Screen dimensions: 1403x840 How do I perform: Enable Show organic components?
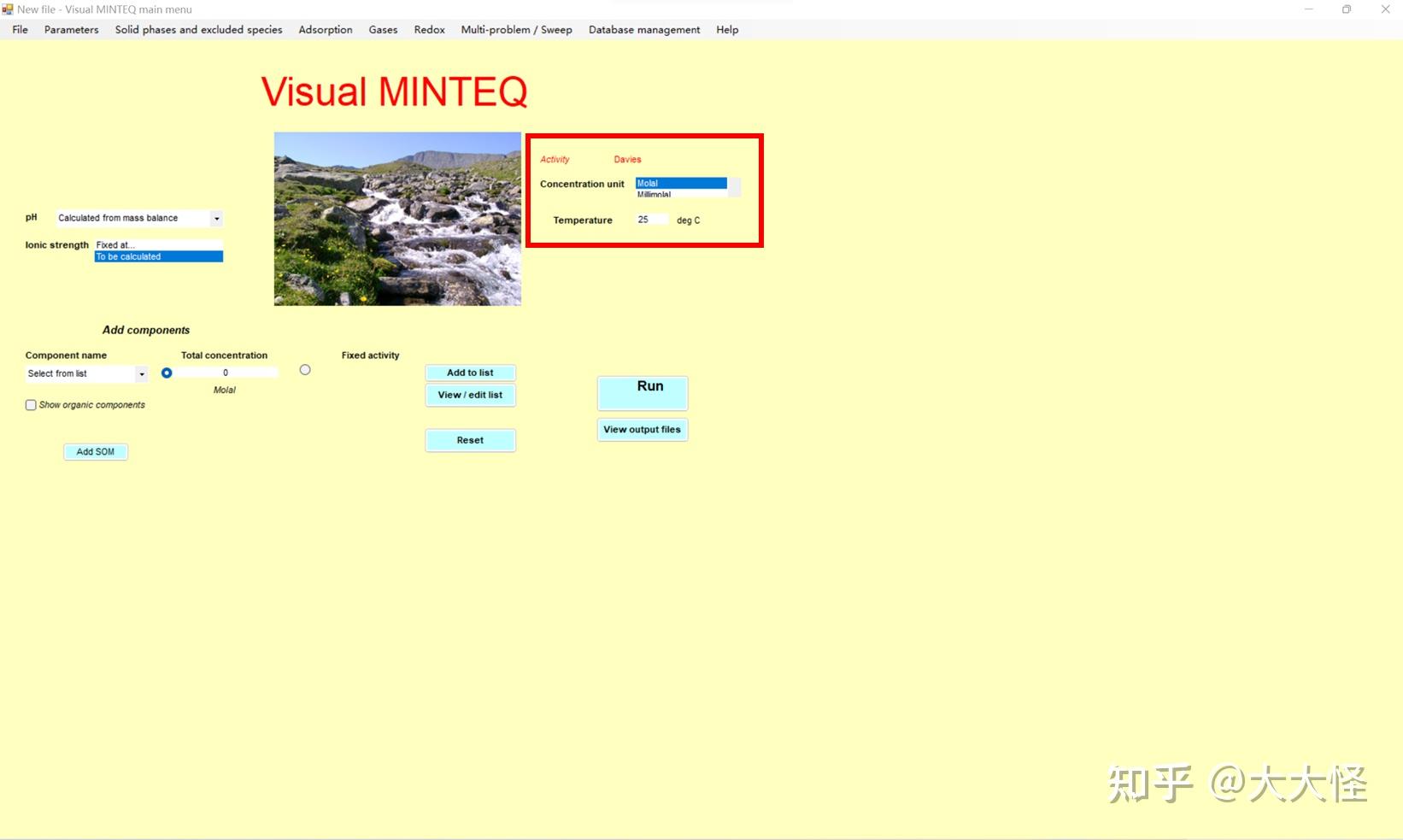tap(31, 404)
